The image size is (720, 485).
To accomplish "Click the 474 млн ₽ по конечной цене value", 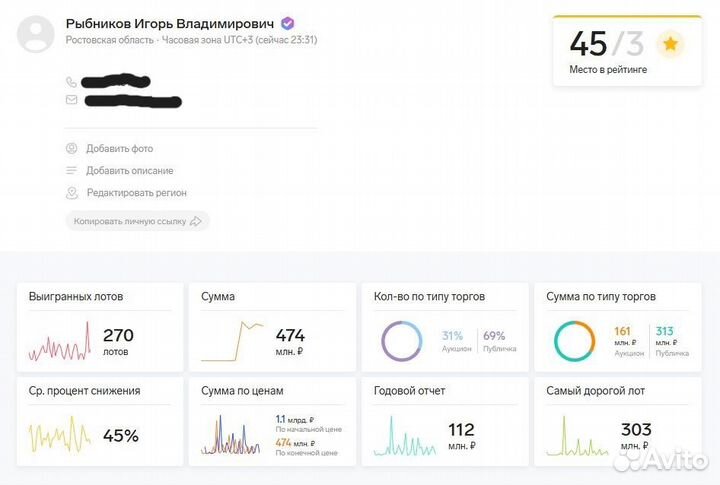I will point(306,447).
